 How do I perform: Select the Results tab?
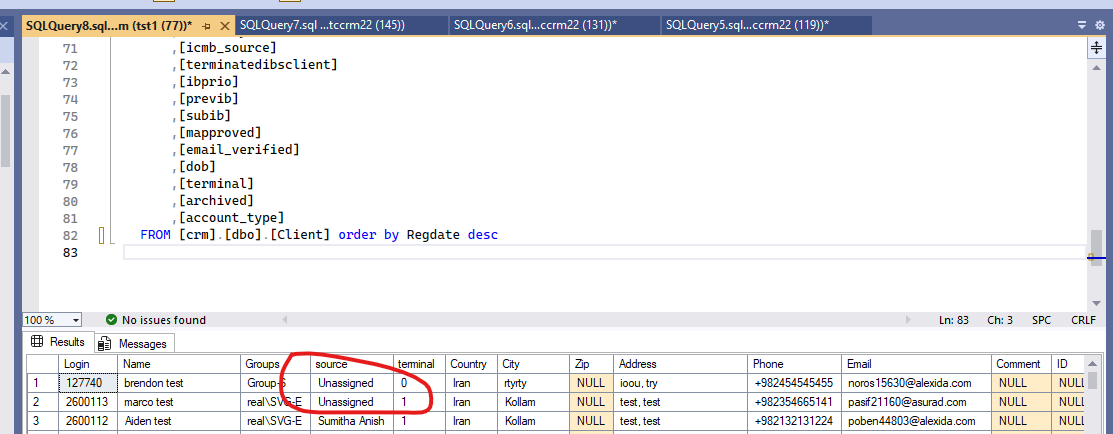pos(58,342)
